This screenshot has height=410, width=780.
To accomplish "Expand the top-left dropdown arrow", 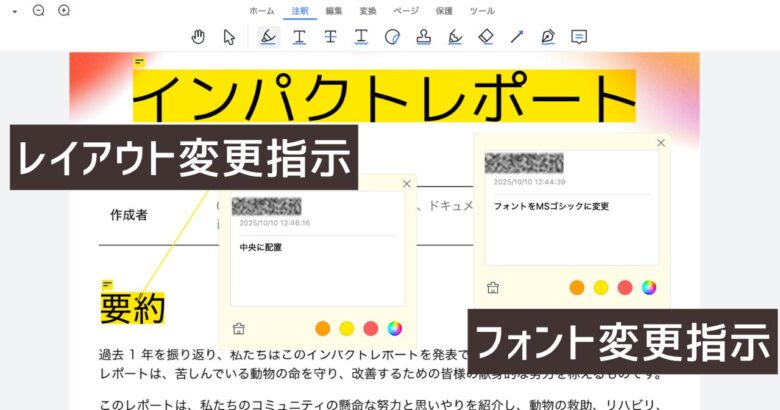I will [15, 11].
